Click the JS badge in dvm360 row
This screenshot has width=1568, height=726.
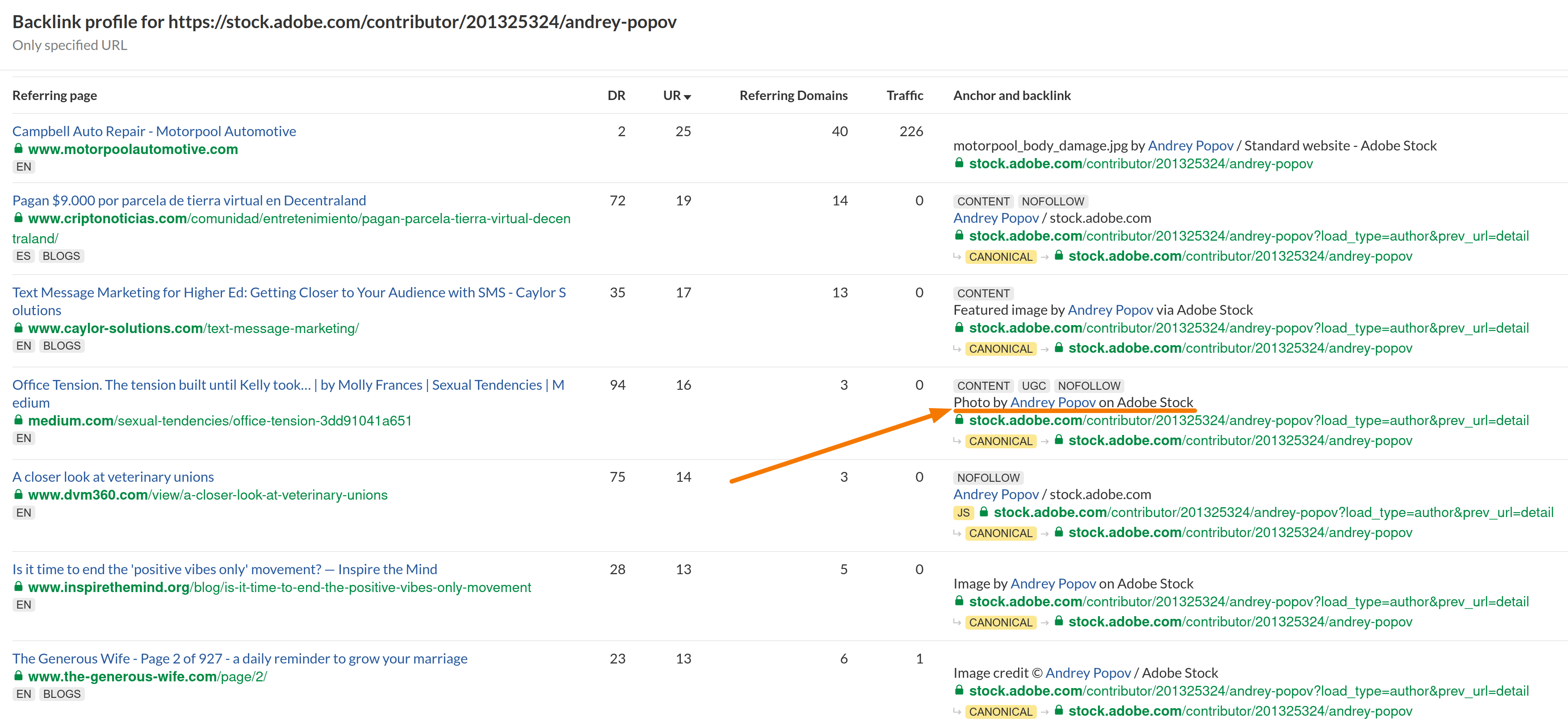click(963, 513)
